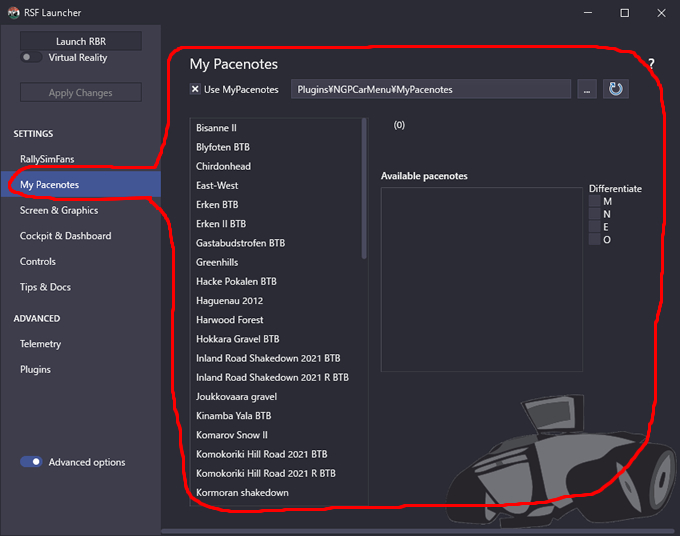Click the browse folder ellipsis button
680x536 pixels.
point(587,89)
